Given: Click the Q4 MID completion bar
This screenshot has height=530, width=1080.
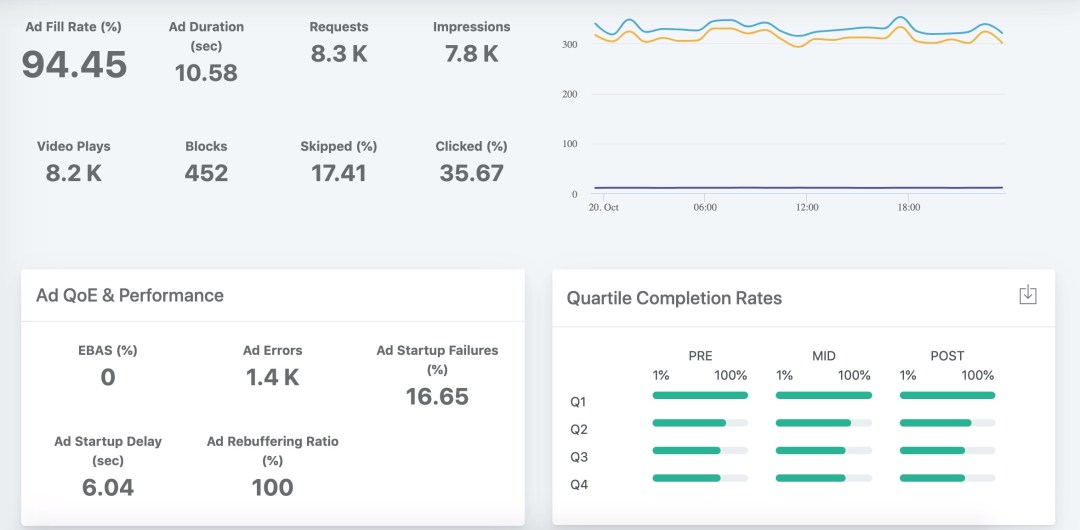Looking at the screenshot, I should click(824, 478).
